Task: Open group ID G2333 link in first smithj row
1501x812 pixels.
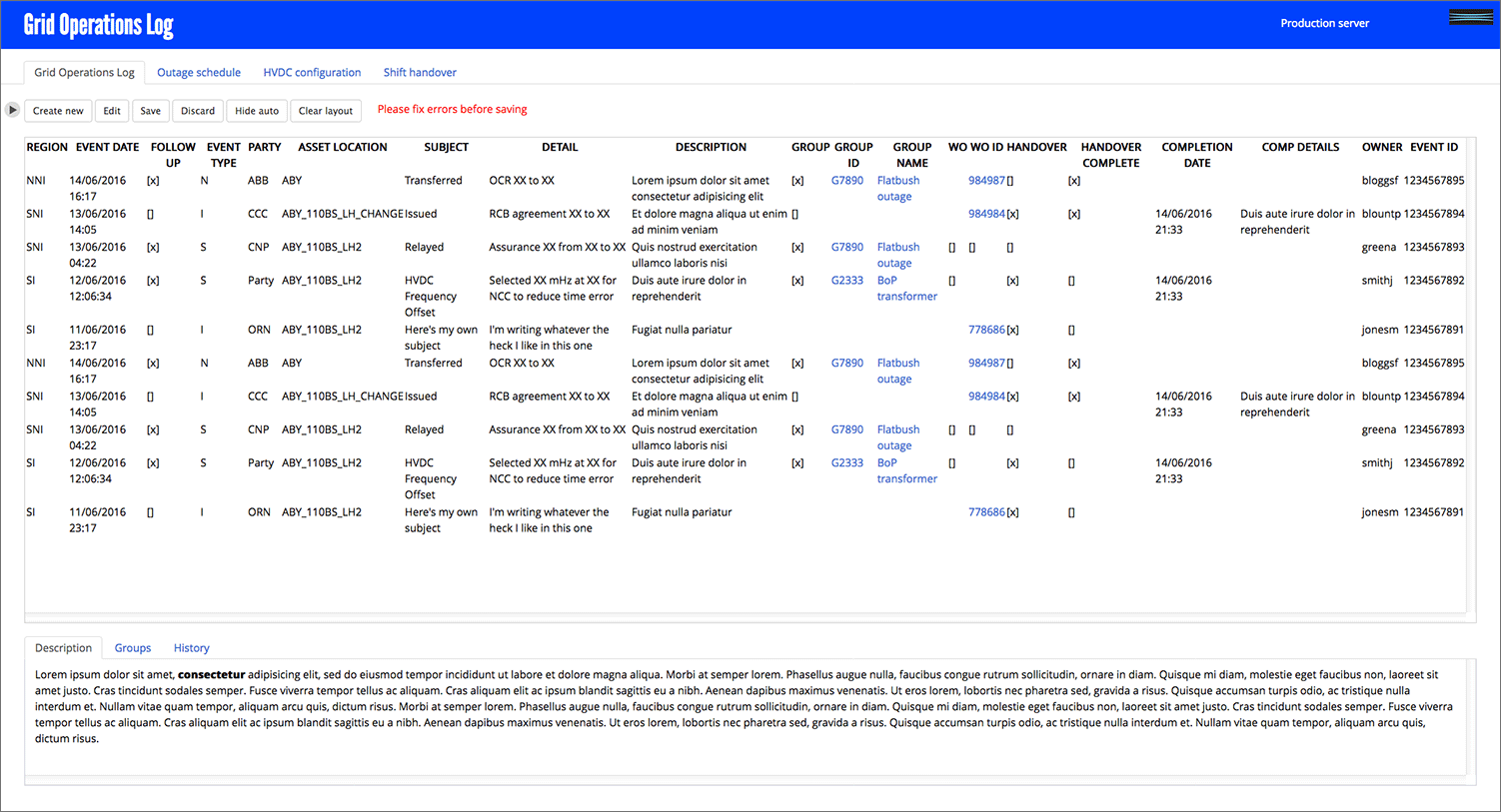Action: point(847,281)
